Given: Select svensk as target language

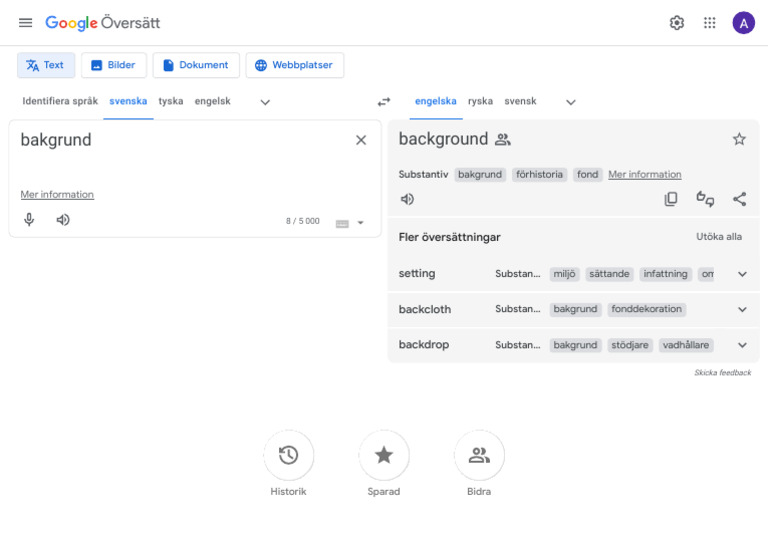Looking at the screenshot, I should pos(520,101).
